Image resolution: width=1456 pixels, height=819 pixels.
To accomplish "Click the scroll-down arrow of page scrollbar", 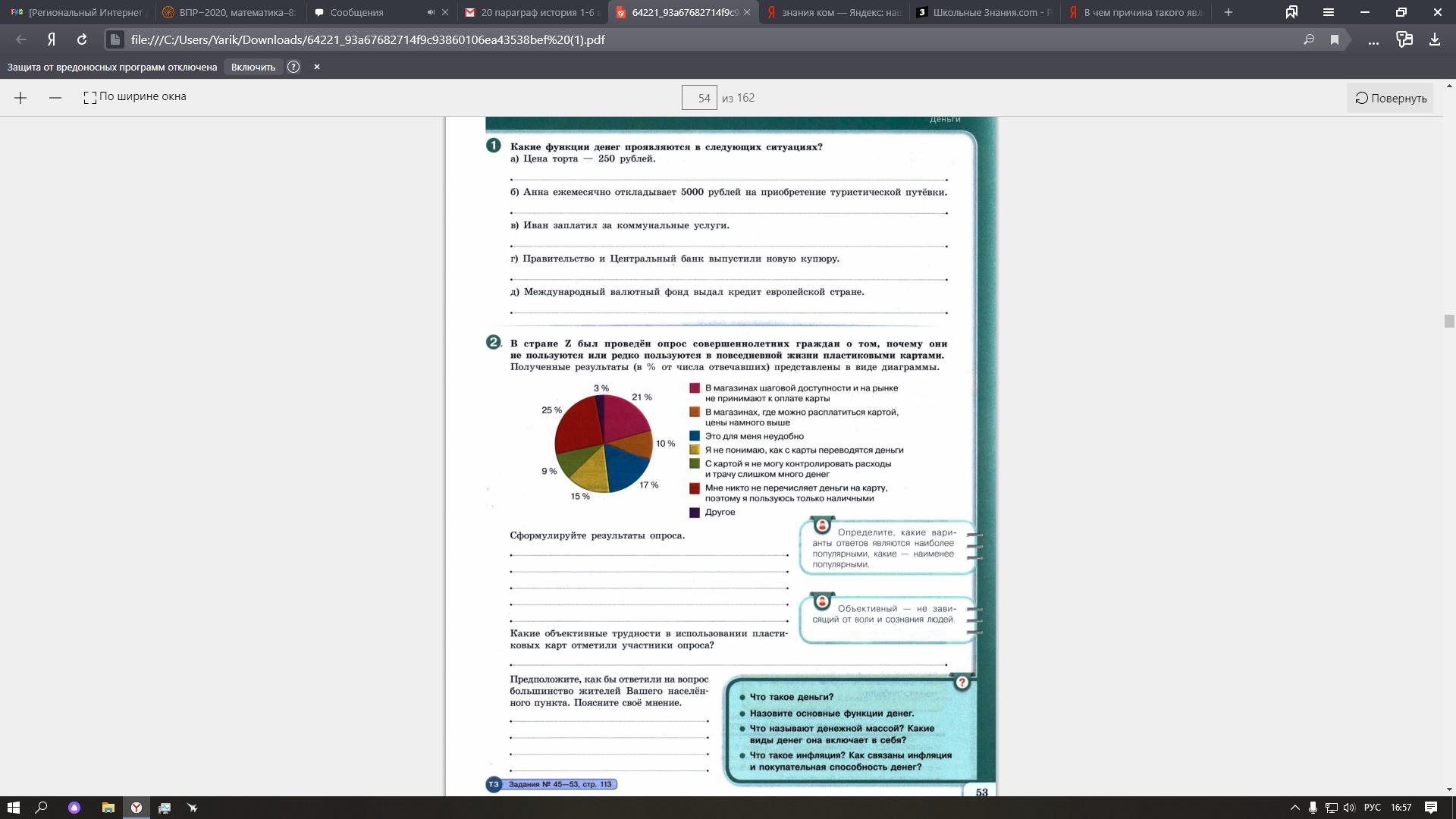I will click(x=1449, y=789).
